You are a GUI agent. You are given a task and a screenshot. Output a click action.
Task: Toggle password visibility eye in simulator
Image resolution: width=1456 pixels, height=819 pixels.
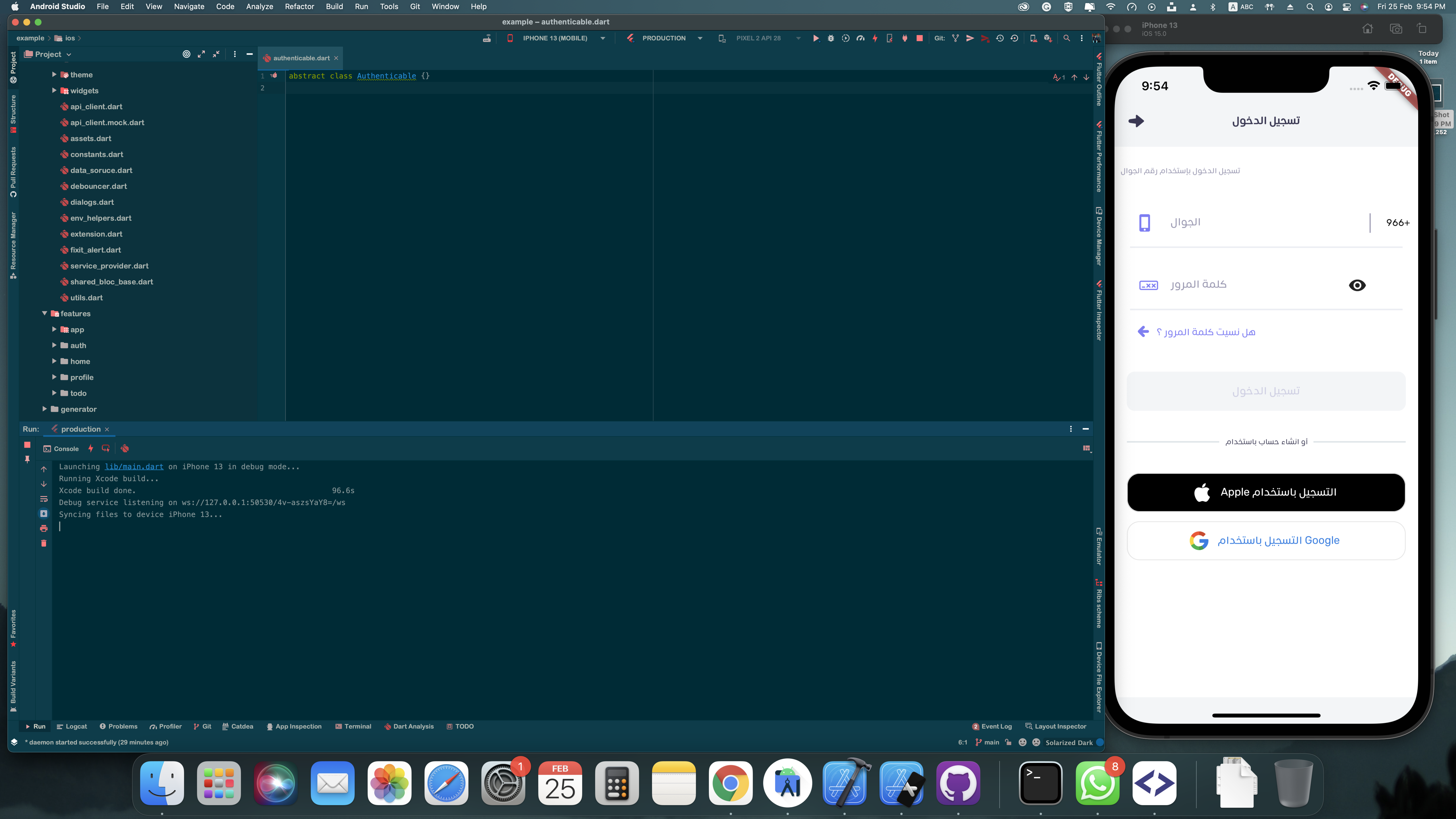(x=1357, y=286)
